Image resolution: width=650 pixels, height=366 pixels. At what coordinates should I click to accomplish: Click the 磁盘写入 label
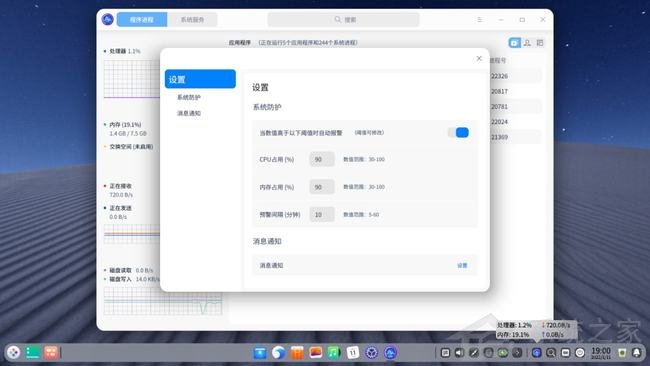[x=120, y=279]
